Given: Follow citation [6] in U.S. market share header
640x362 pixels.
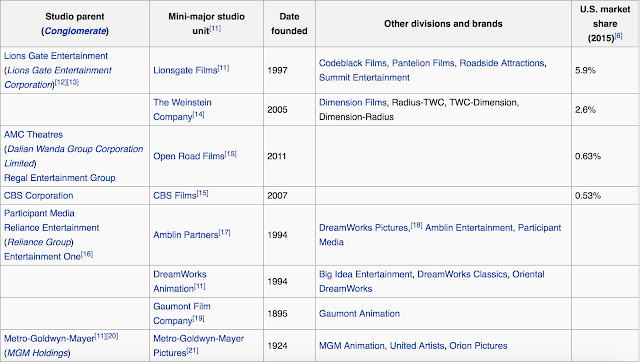Looking at the screenshot, I should (618, 36).
